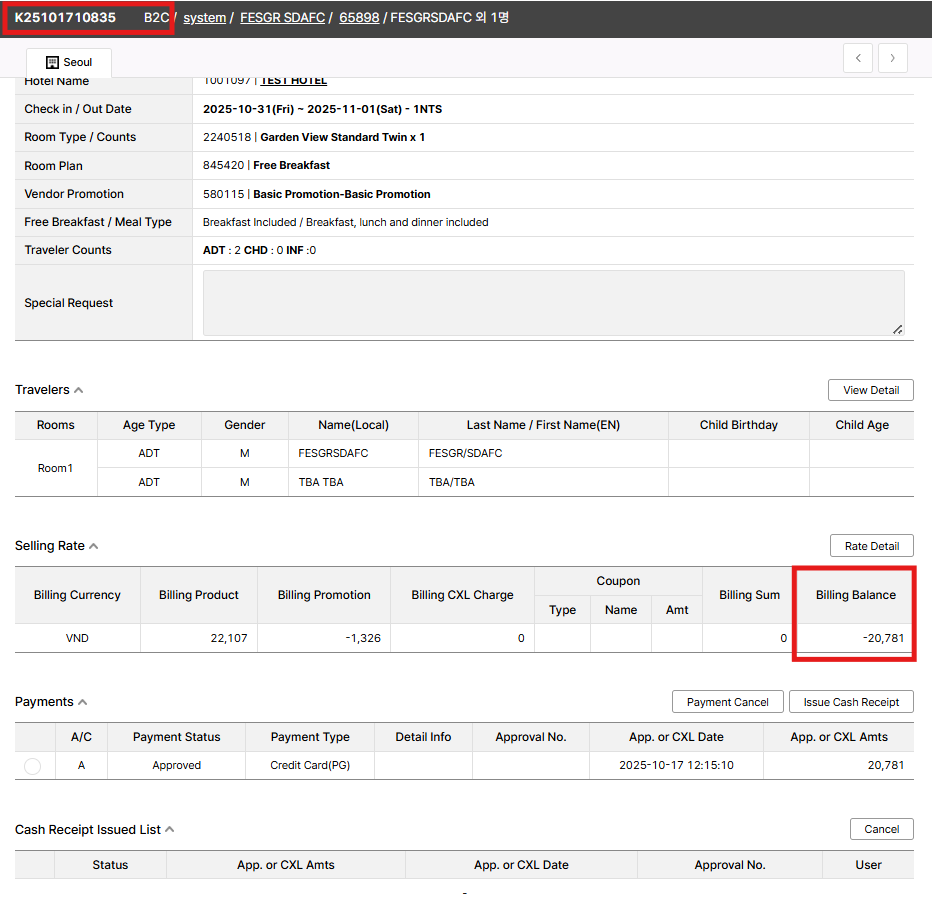Select the Seoul tab
The width and height of the screenshot is (932, 903).
pyautogui.click(x=69, y=62)
